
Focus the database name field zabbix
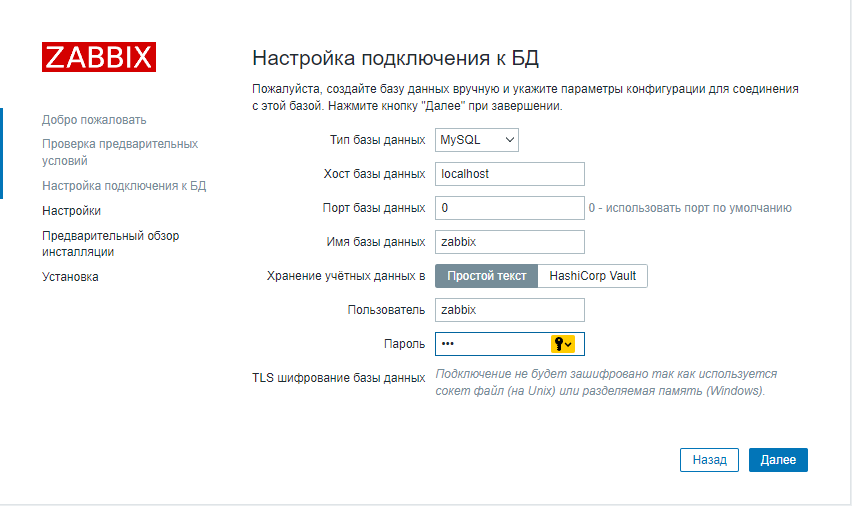[x=510, y=242]
